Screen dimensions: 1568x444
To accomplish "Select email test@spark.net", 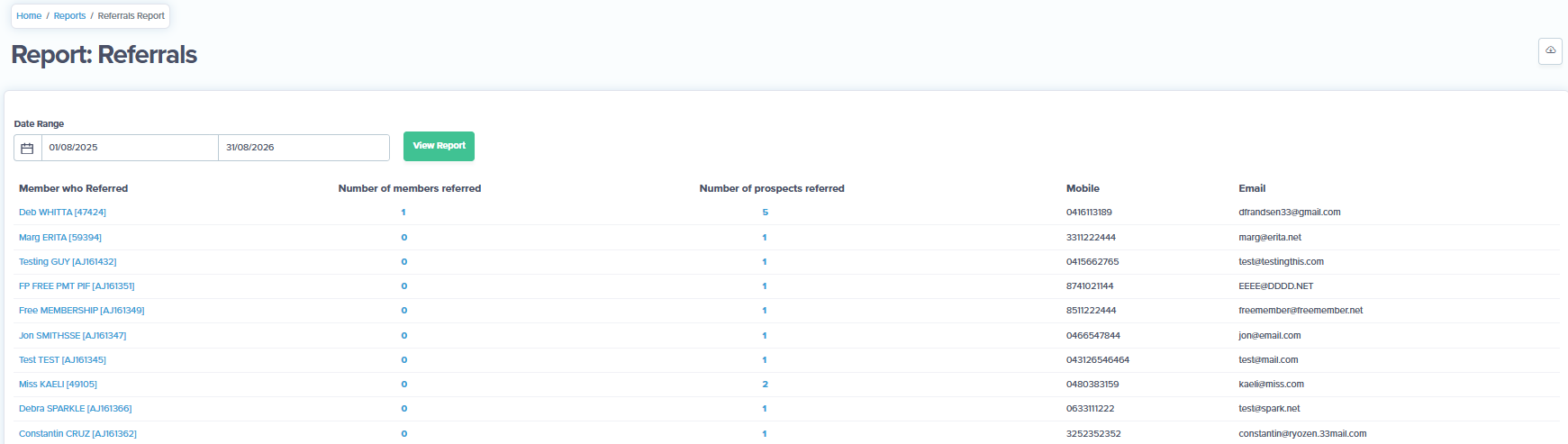I will [1269, 409].
